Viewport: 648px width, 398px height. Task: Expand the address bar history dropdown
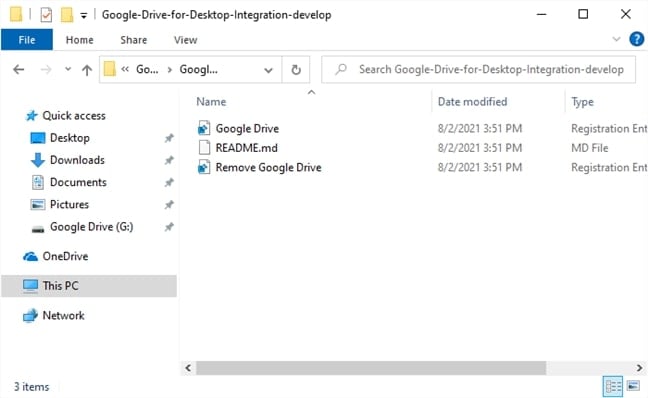click(268, 70)
